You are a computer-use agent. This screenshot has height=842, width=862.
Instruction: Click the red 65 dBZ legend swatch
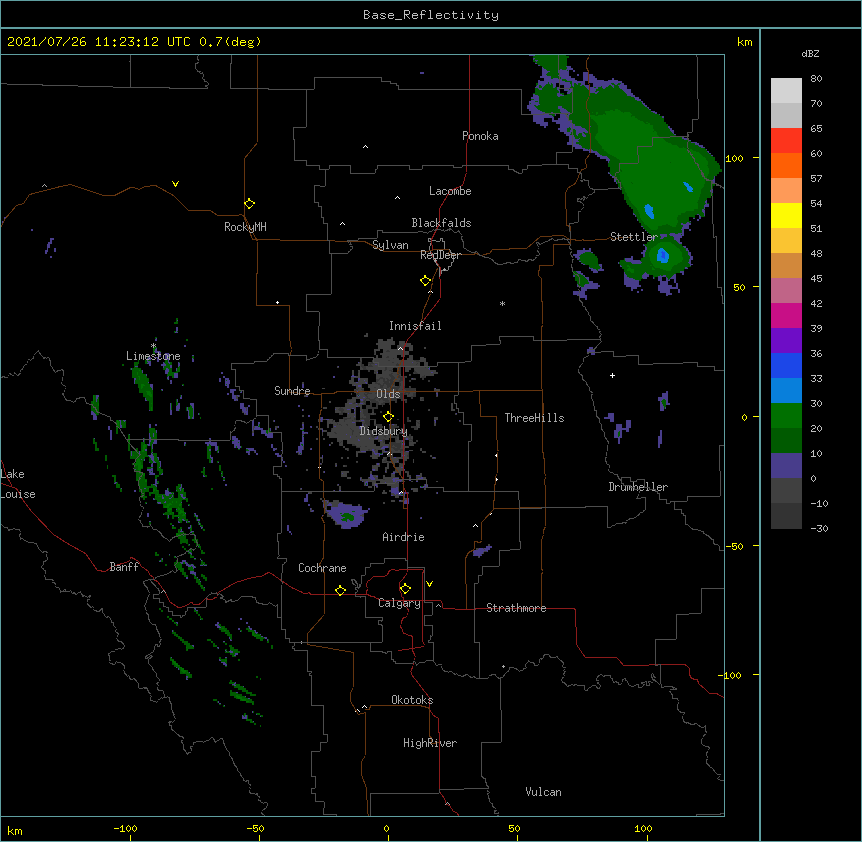[x=786, y=140]
